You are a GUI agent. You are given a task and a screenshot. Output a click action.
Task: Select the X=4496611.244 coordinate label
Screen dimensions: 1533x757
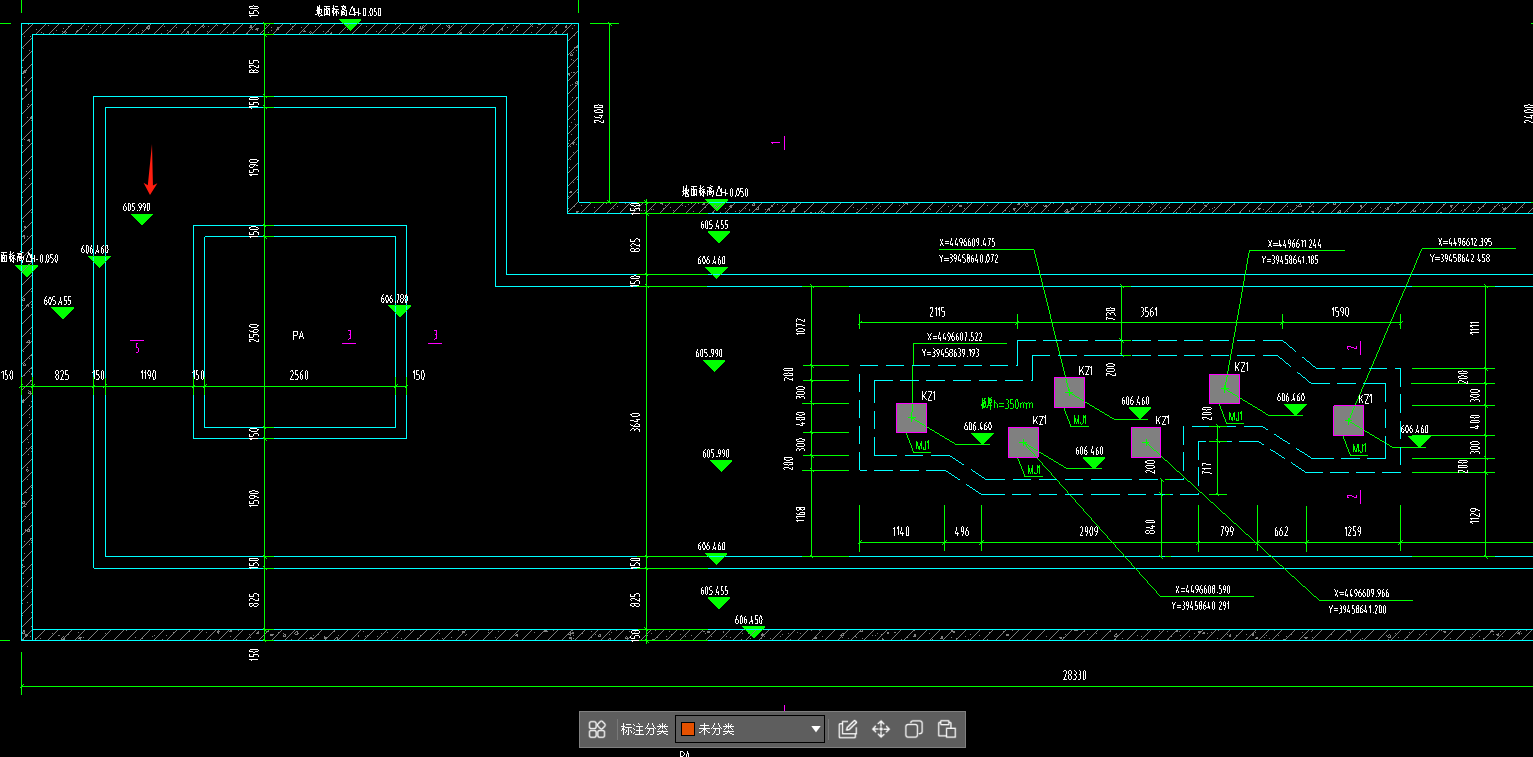click(1295, 244)
